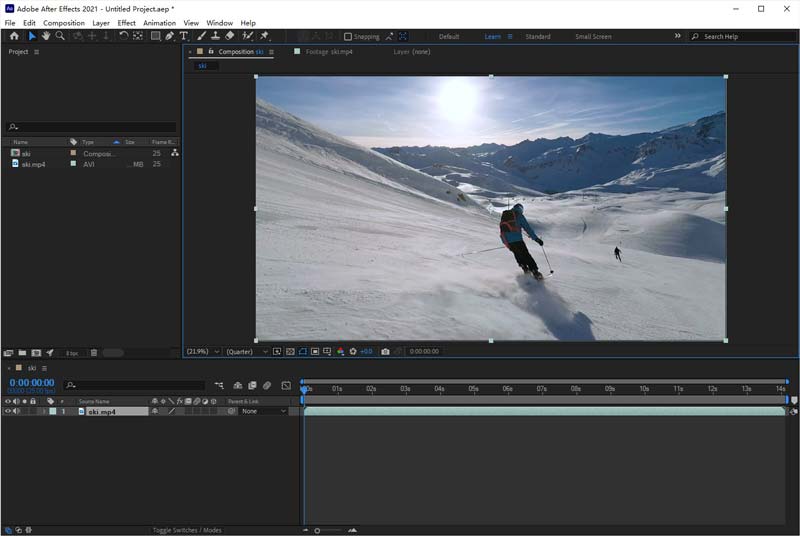Toggle Transparency Grid in viewer
This screenshot has width=800, height=536.
[x=290, y=351]
